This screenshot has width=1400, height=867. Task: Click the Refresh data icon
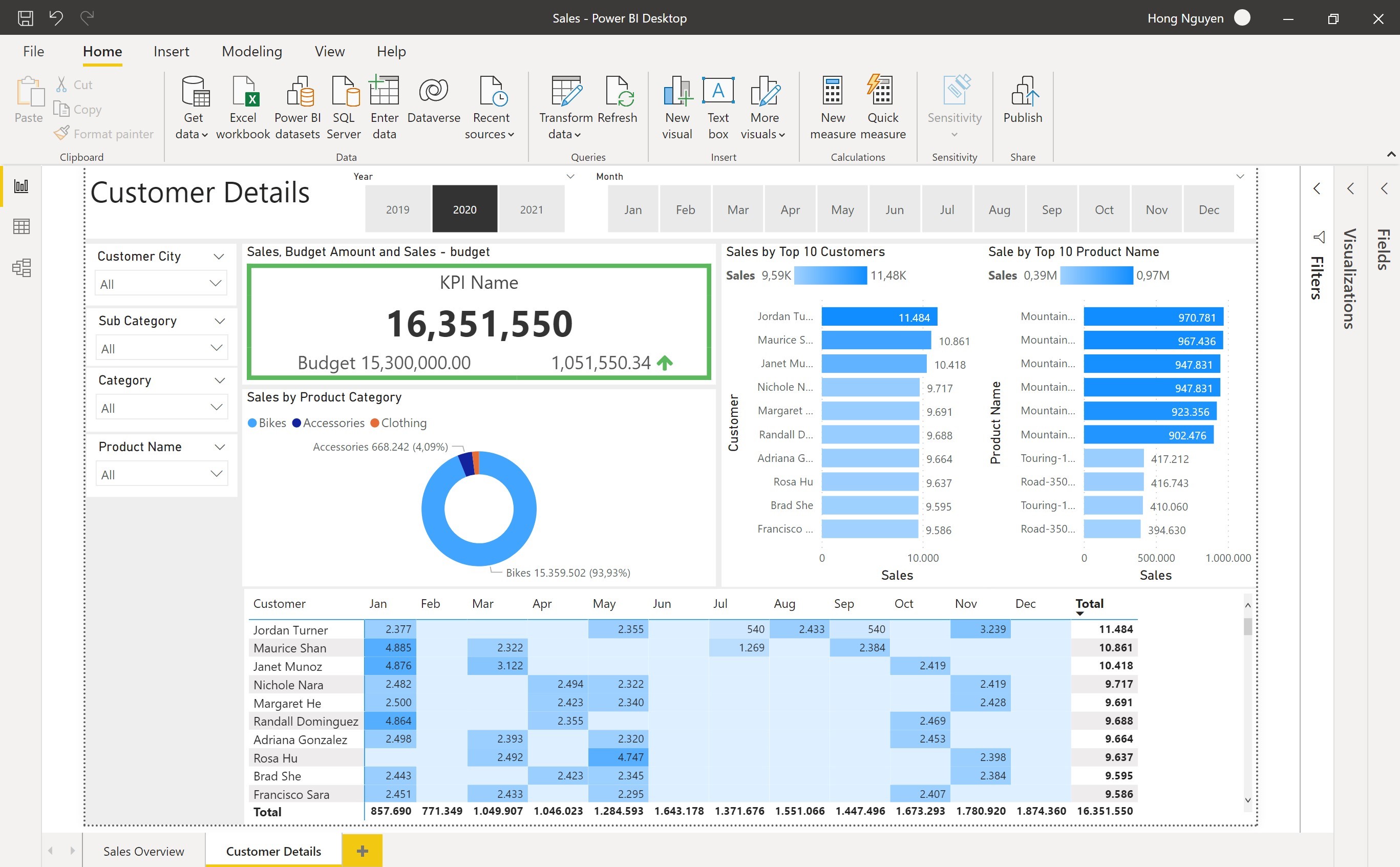pyautogui.click(x=617, y=92)
